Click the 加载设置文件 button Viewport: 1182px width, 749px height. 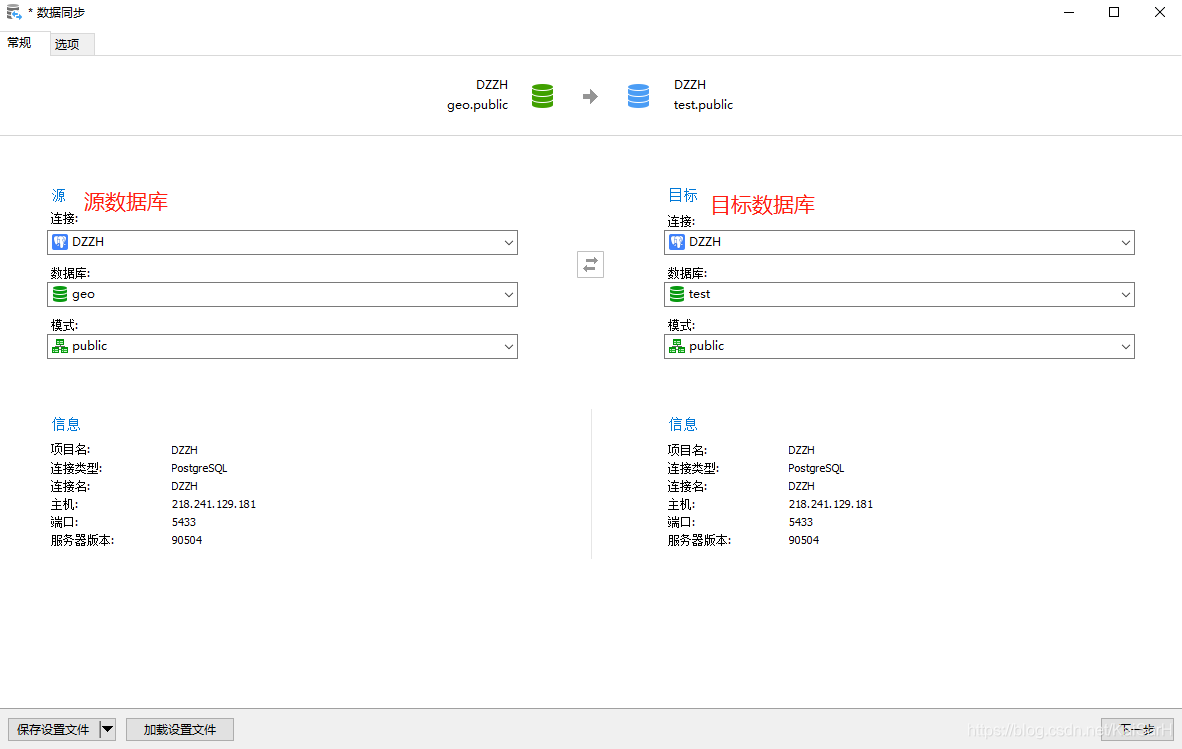[179, 729]
